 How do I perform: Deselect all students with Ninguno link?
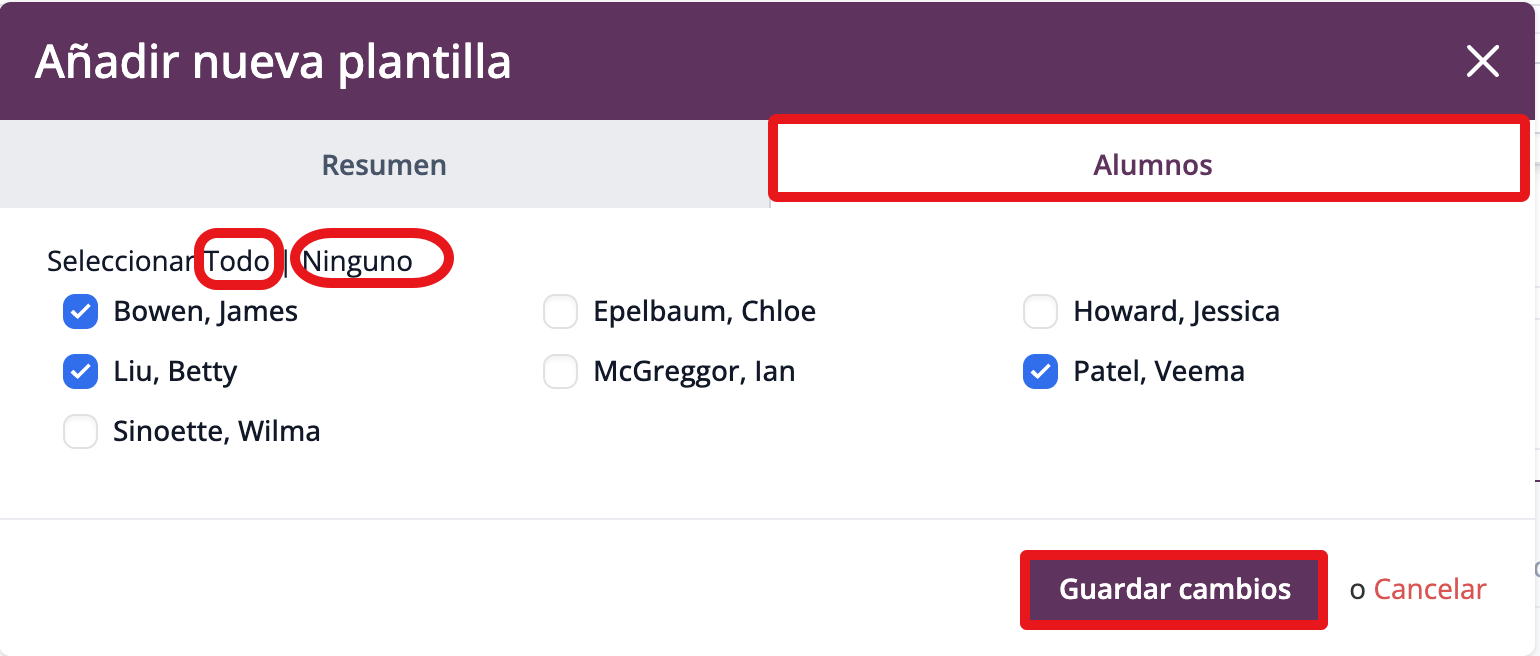coord(358,262)
